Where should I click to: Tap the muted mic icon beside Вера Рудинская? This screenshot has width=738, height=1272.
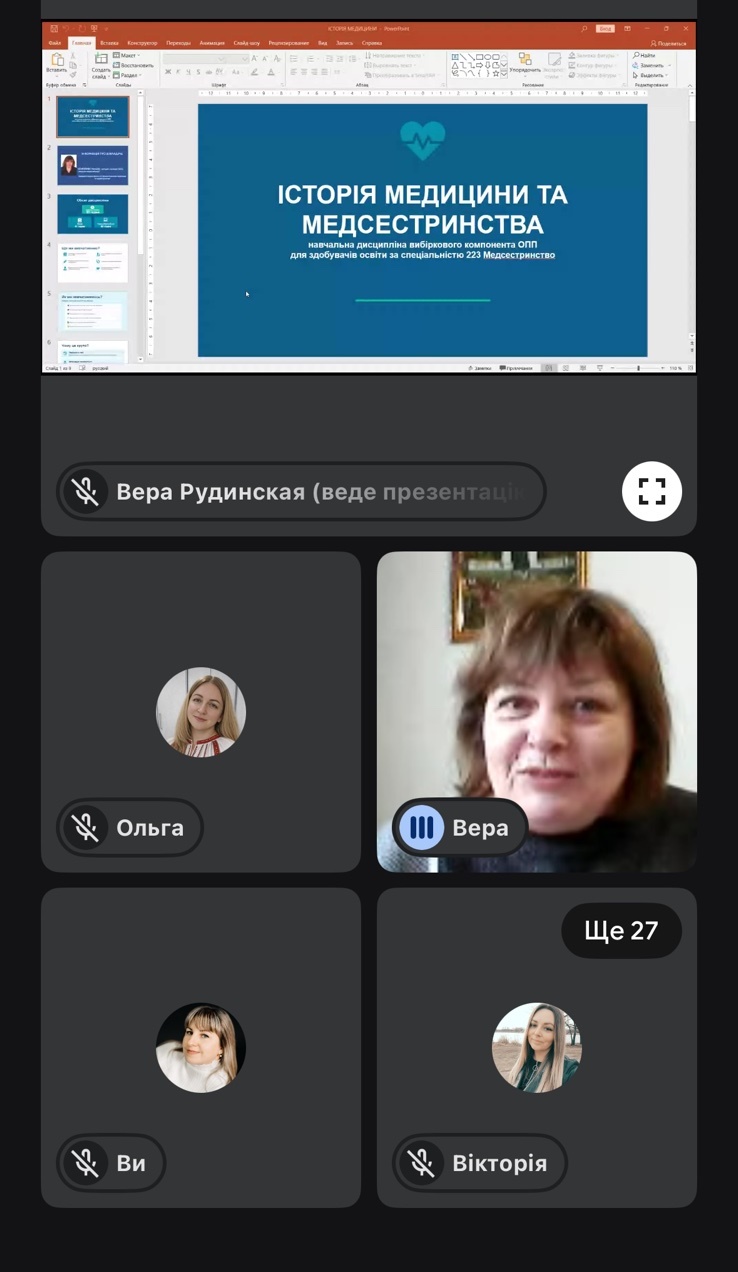(x=85, y=491)
